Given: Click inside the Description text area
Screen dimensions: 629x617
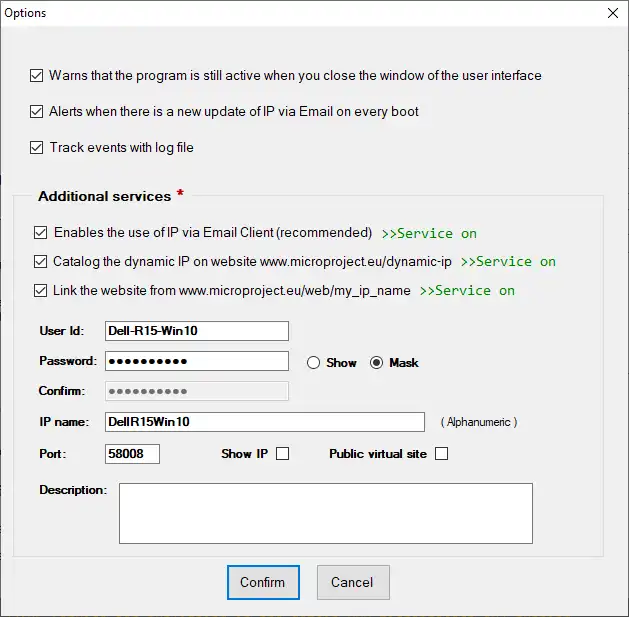Looking at the screenshot, I should pyautogui.click(x=325, y=513).
